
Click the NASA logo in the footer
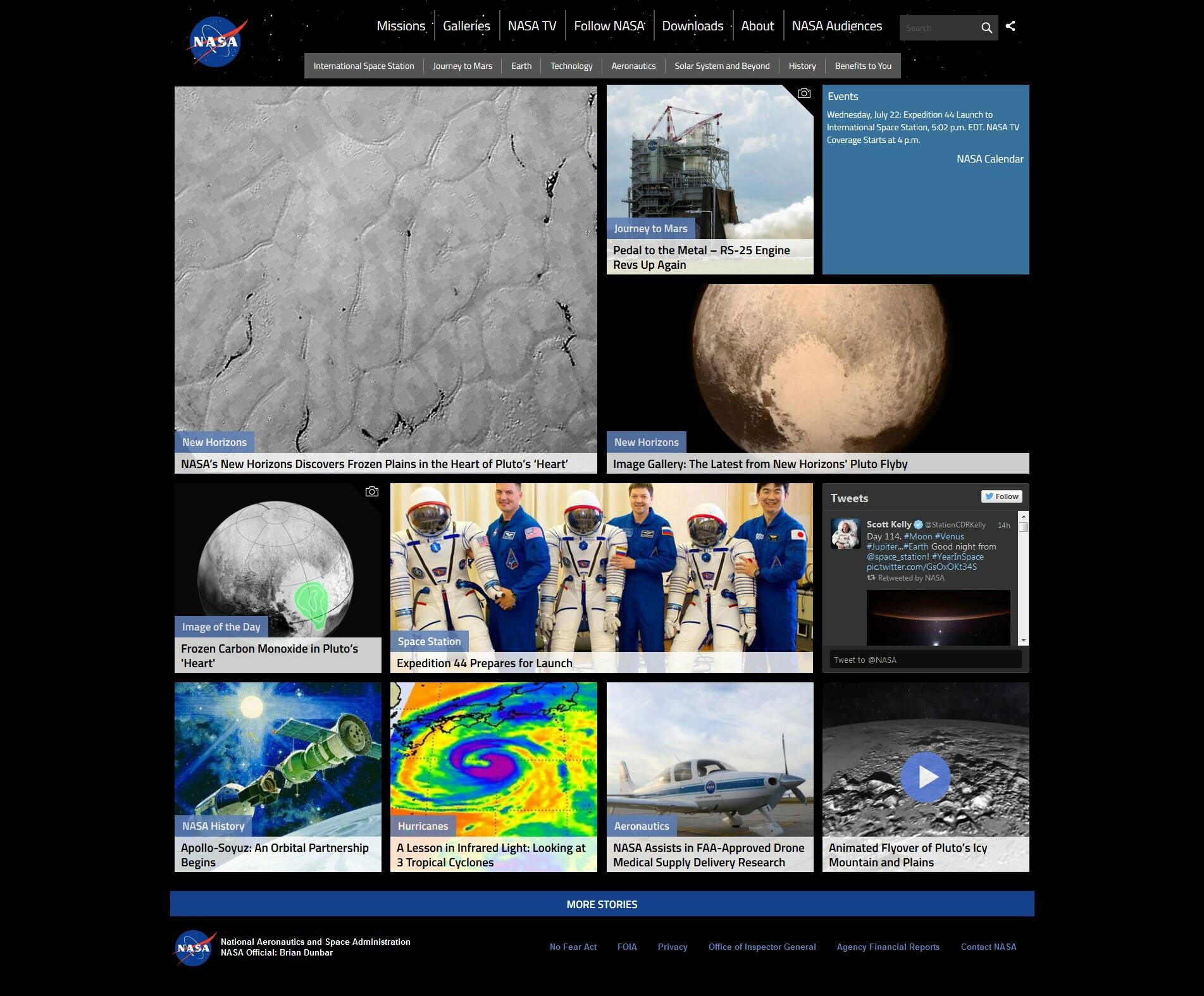195,947
